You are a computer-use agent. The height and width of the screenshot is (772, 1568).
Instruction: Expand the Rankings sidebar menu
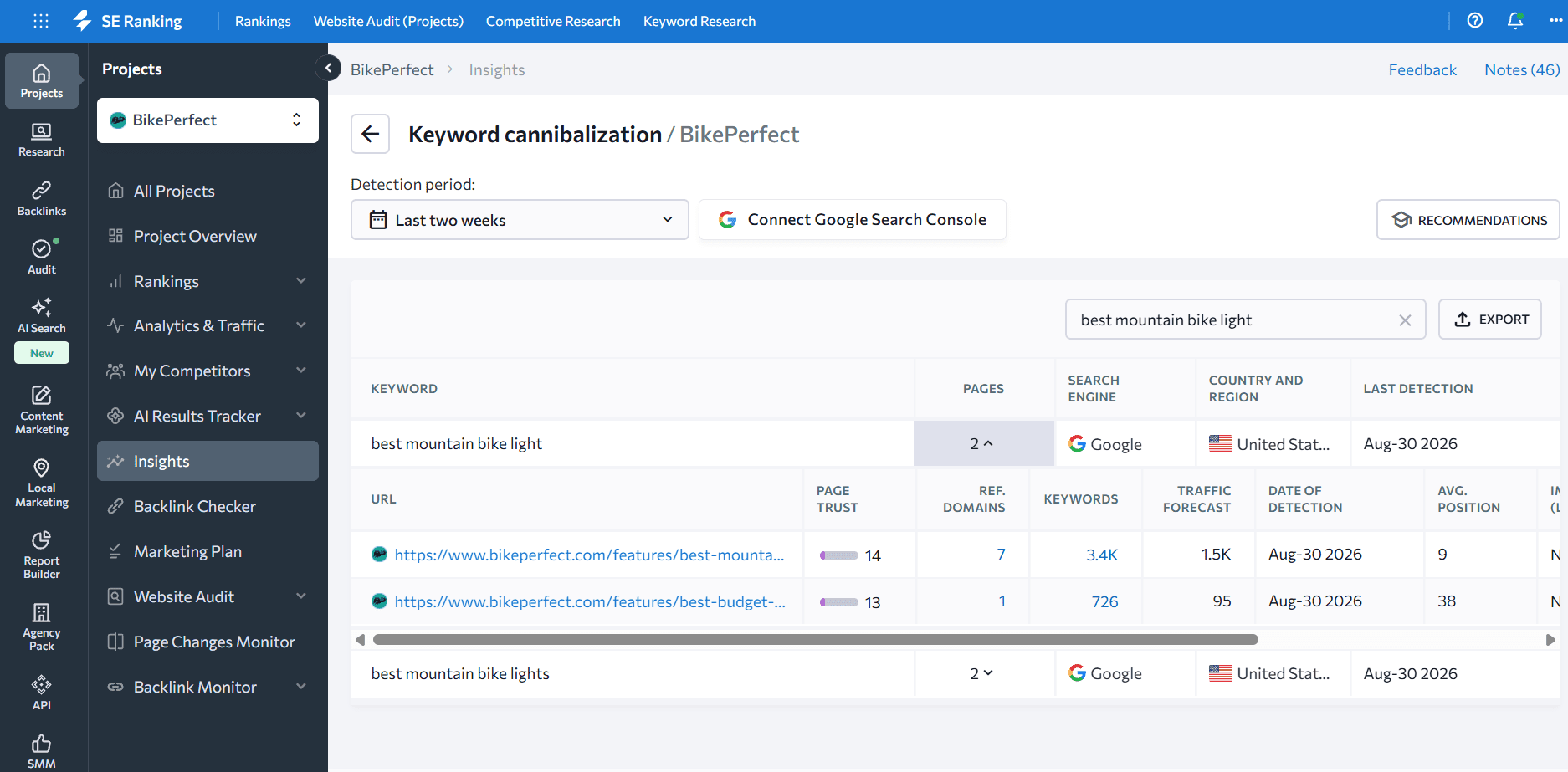(x=301, y=281)
